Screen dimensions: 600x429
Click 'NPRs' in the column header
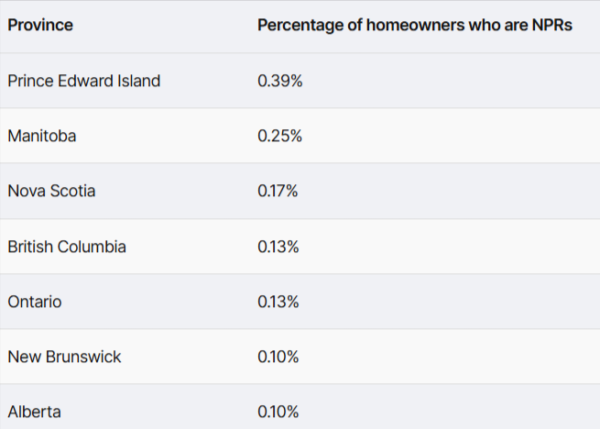pos(550,25)
